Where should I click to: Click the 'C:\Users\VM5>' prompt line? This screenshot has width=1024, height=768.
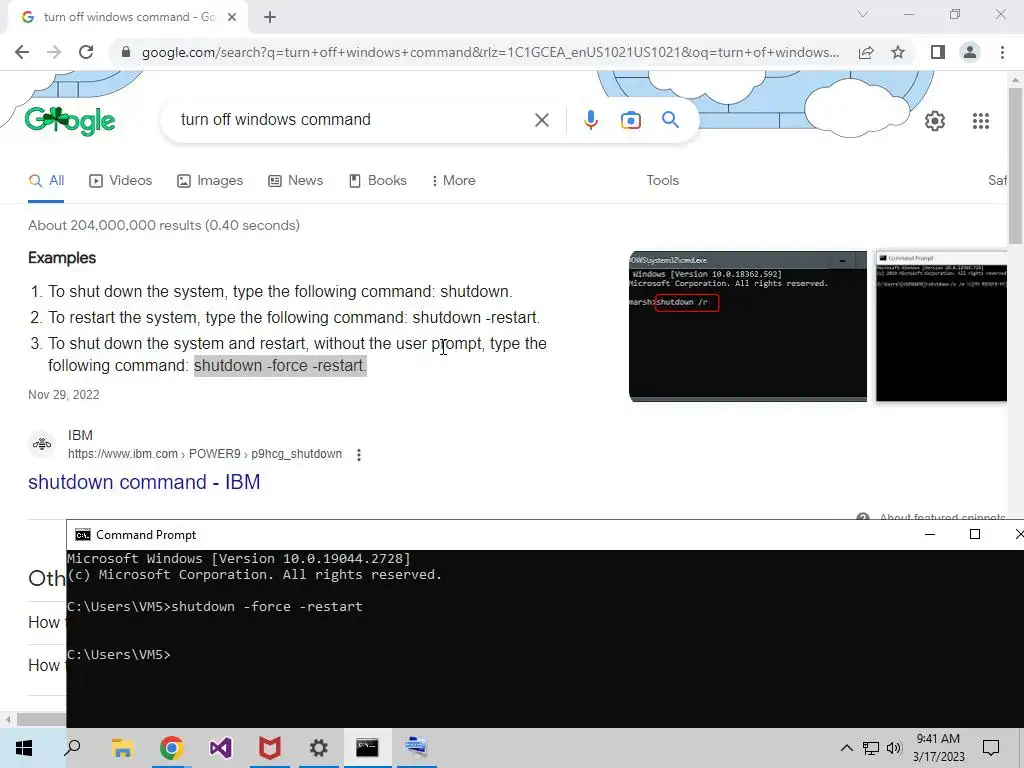[119, 655]
